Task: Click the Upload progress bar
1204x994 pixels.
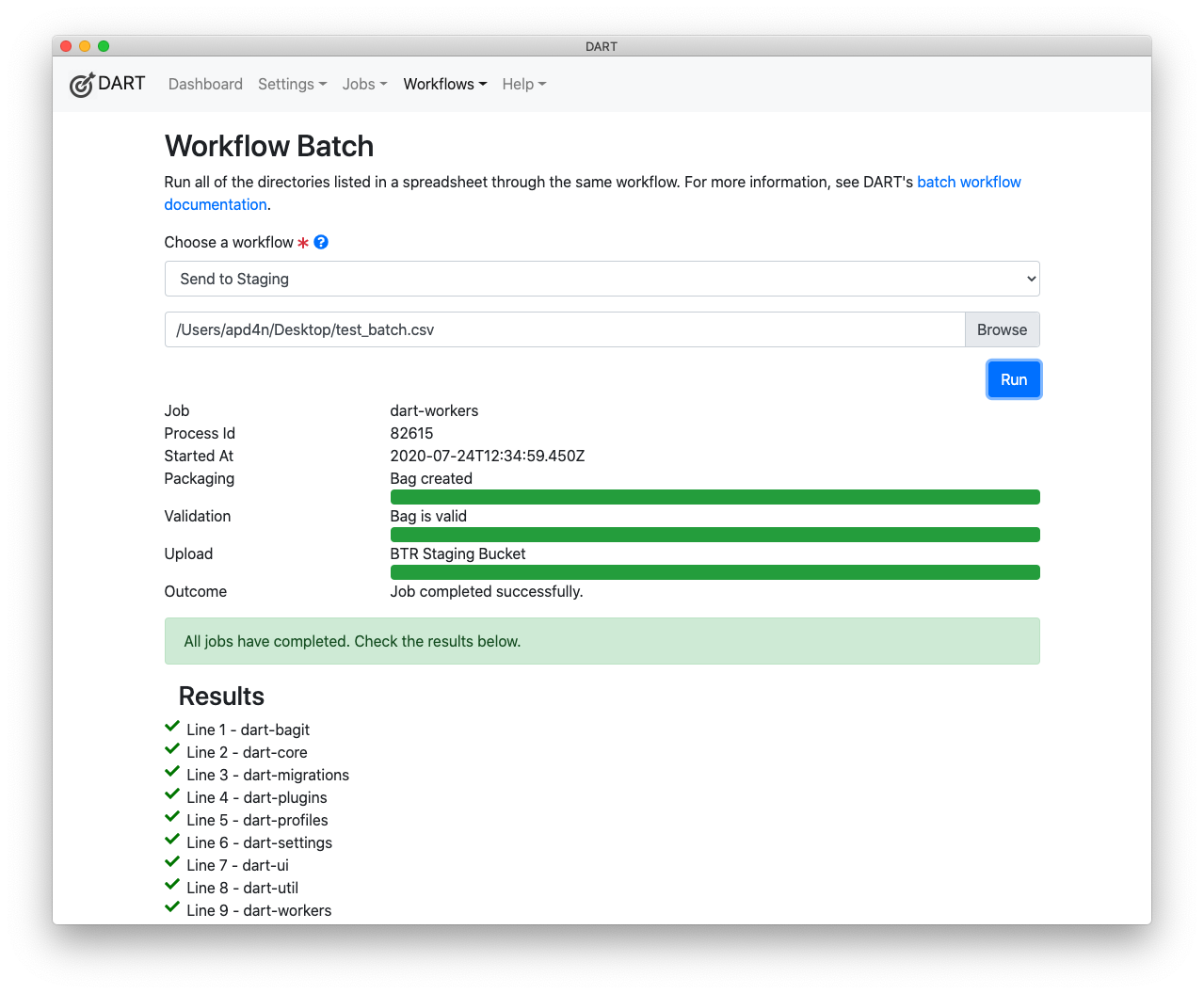Action: tap(714, 571)
